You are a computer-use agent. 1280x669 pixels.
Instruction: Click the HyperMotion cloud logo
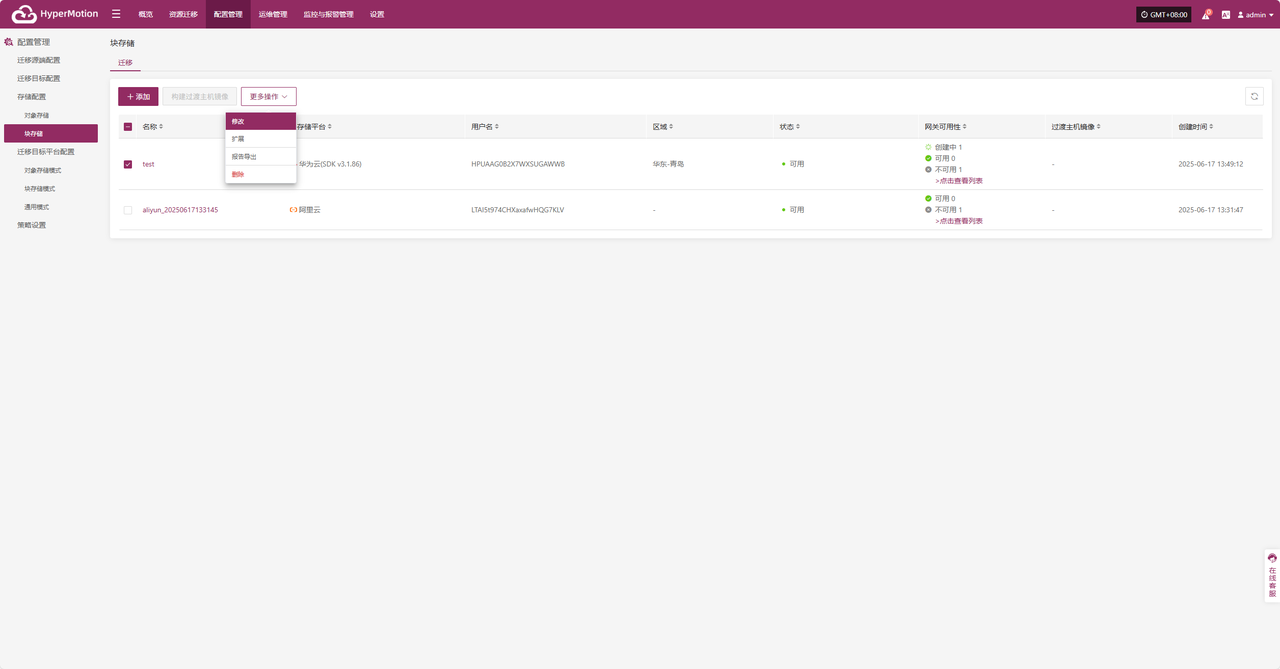[24, 14]
